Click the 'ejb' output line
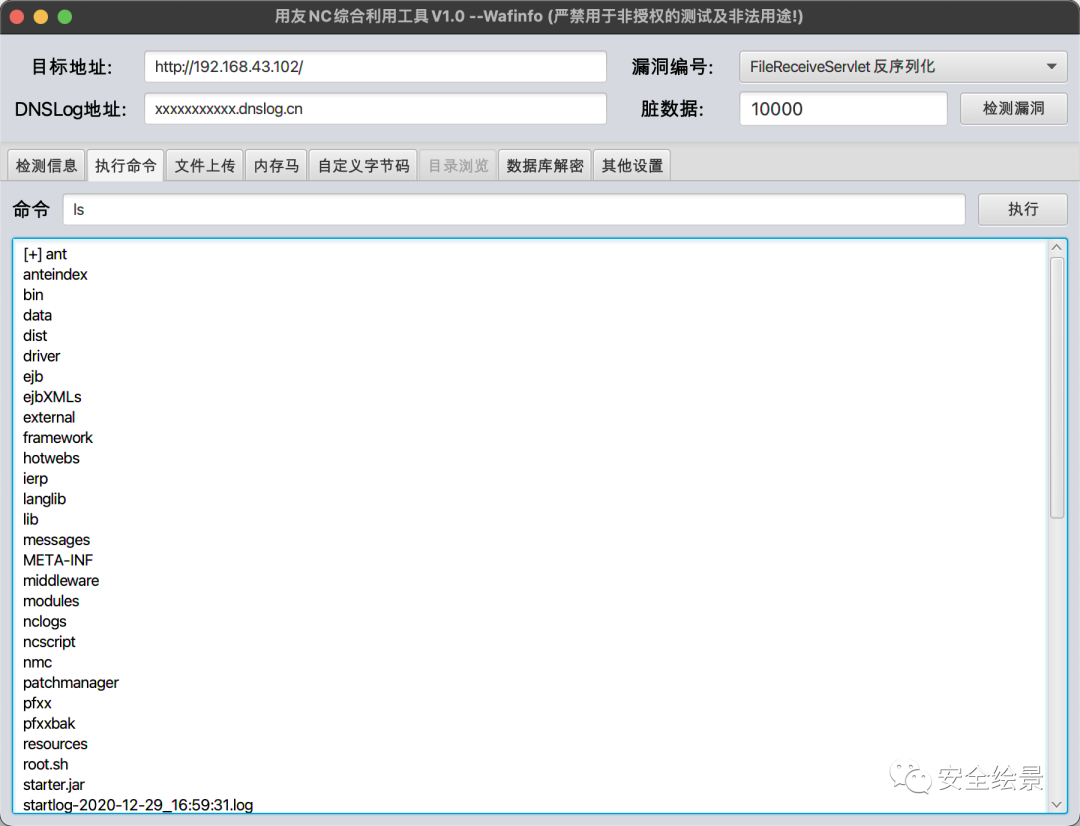The image size is (1080, 826). [33, 377]
